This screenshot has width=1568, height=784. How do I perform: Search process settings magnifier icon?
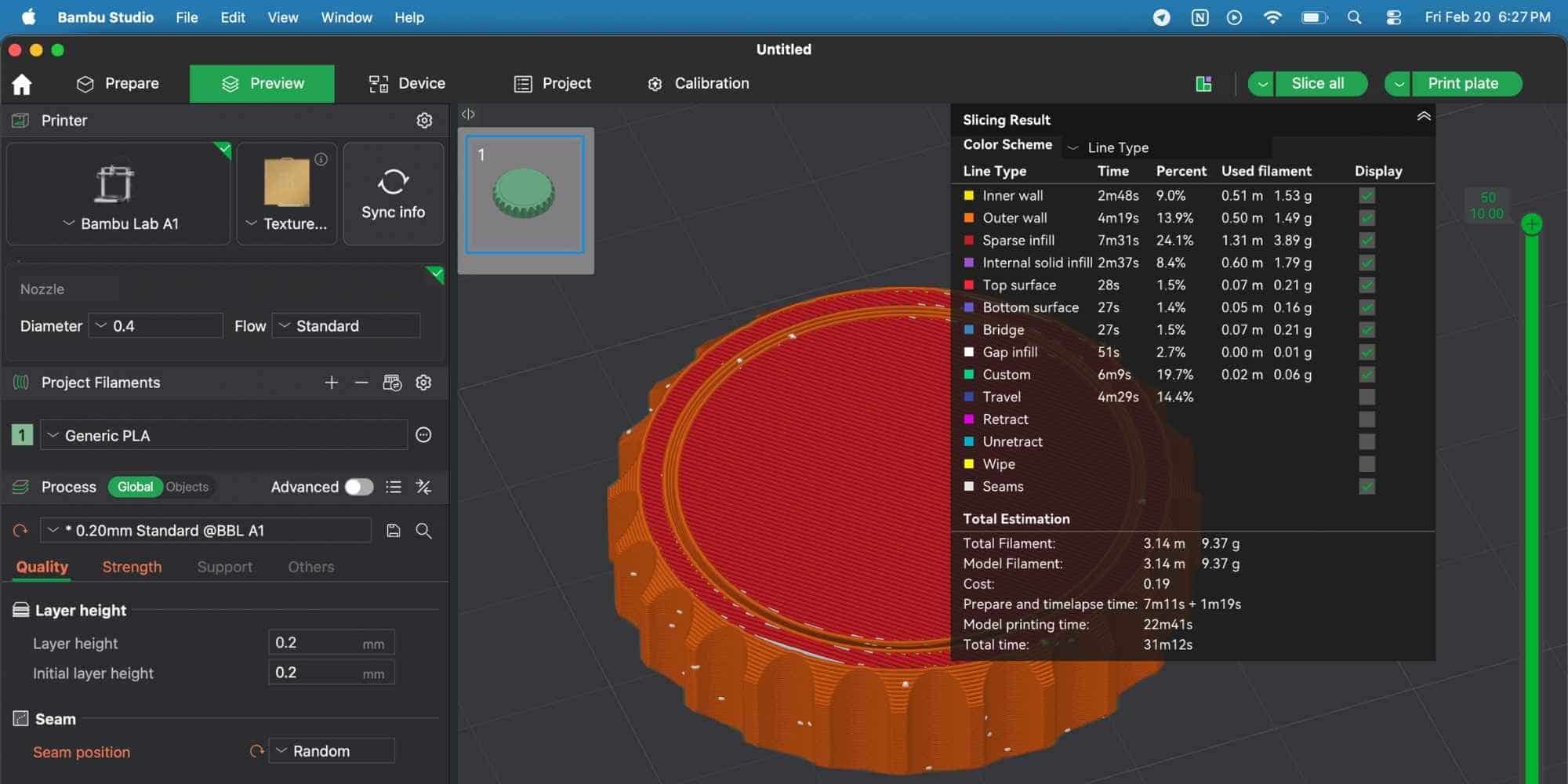click(424, 531)
